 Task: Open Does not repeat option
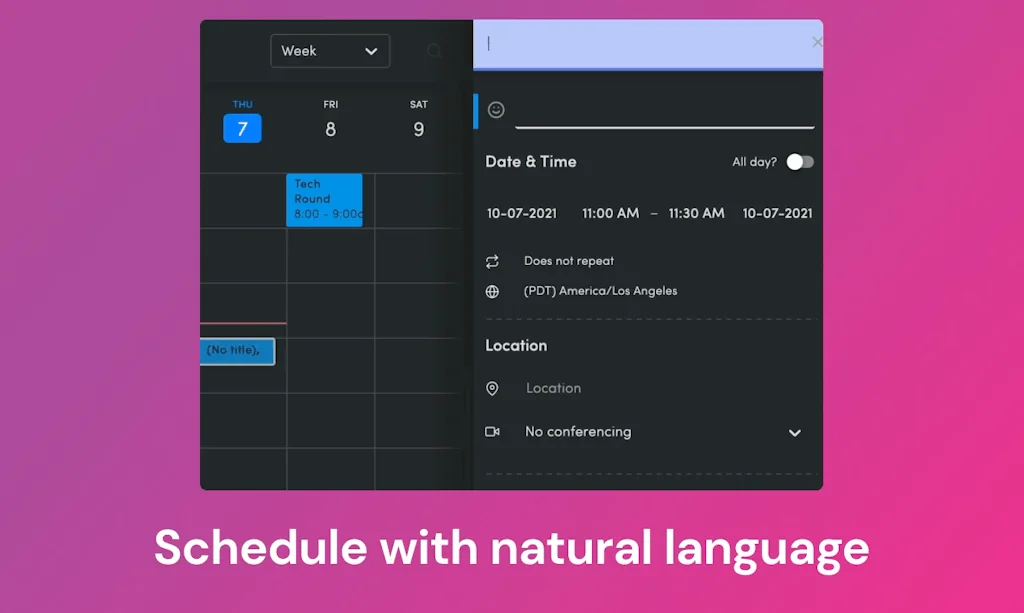(x=568, y=261)
